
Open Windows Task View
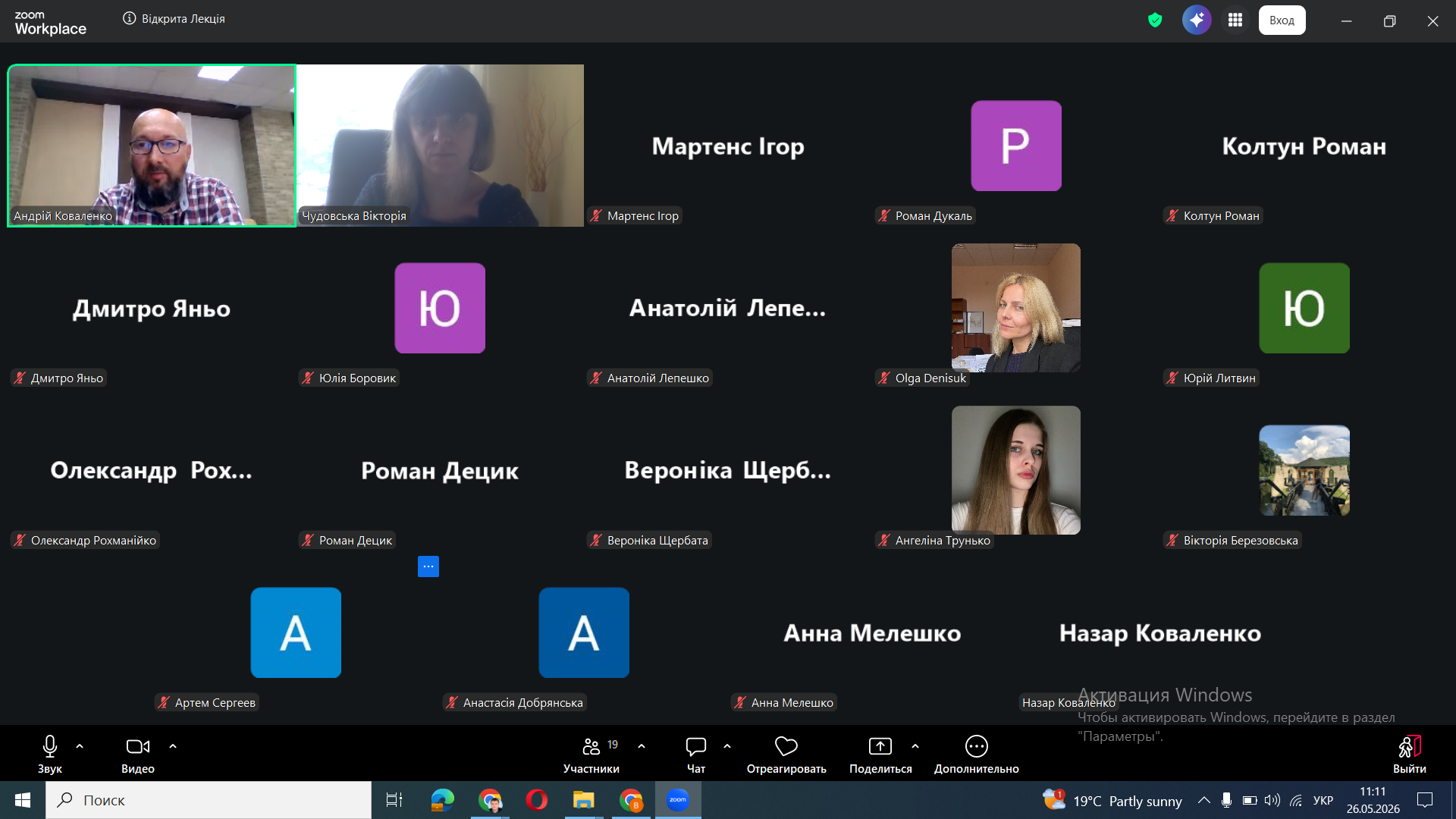coord(394,800)
